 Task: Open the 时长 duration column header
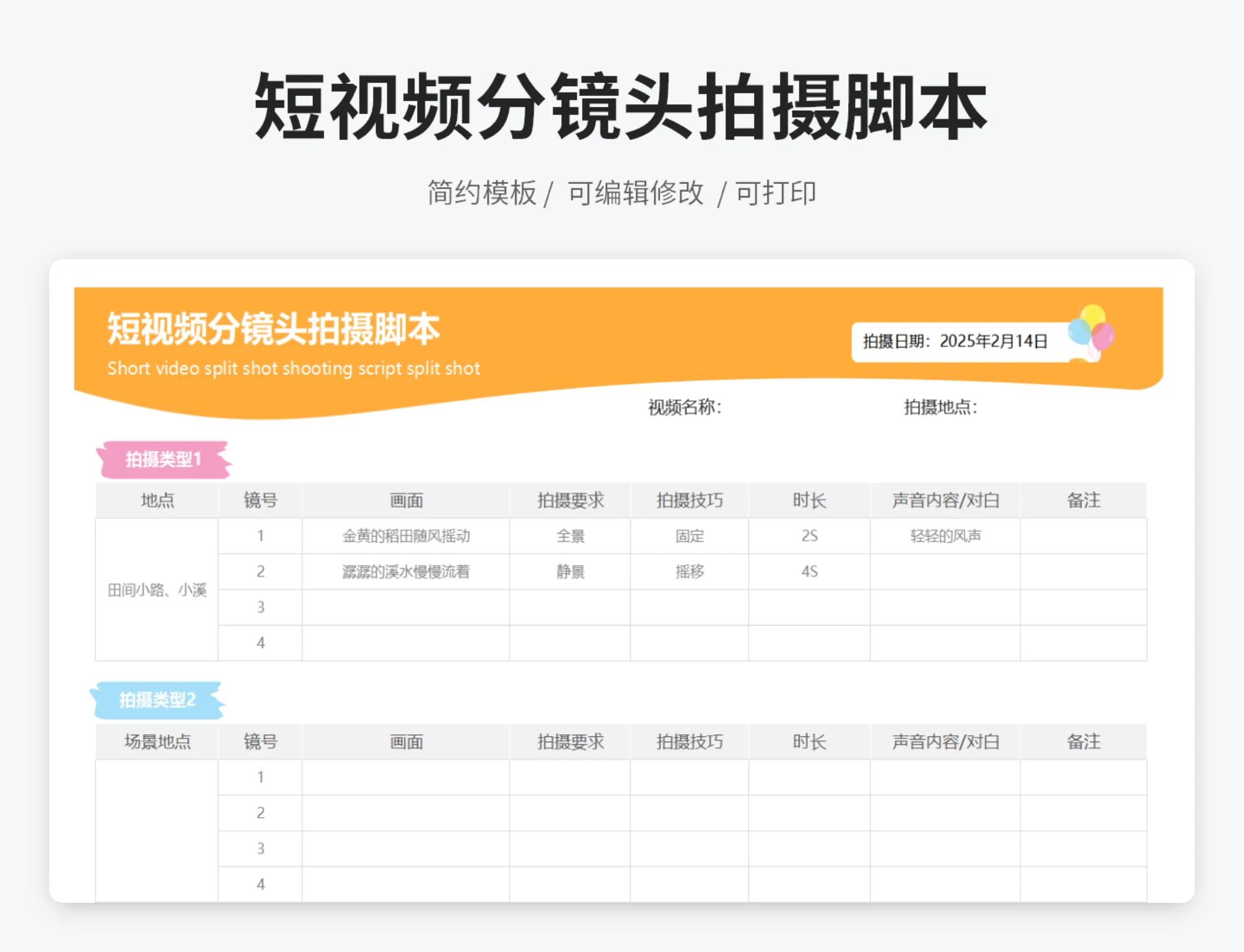pyautogui.click(x=810, y=500)
